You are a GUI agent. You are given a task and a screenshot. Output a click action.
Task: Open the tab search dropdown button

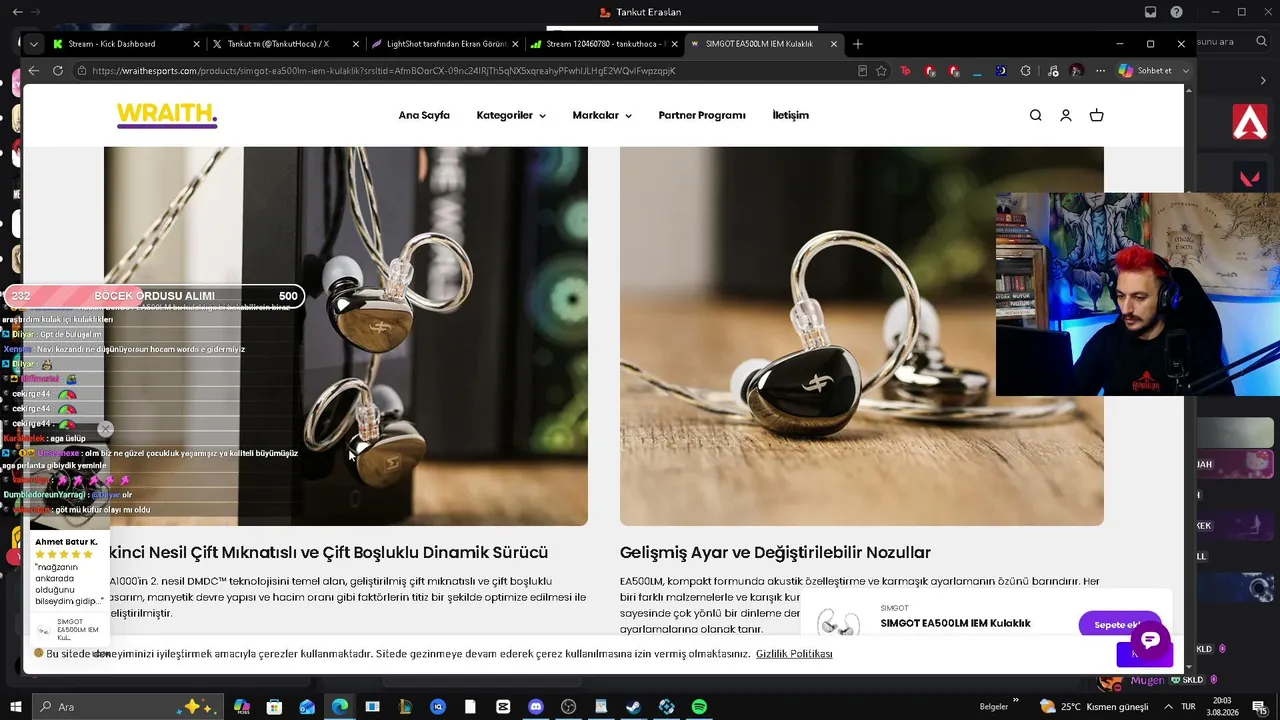pyautogui.click(x=34, y=44)
